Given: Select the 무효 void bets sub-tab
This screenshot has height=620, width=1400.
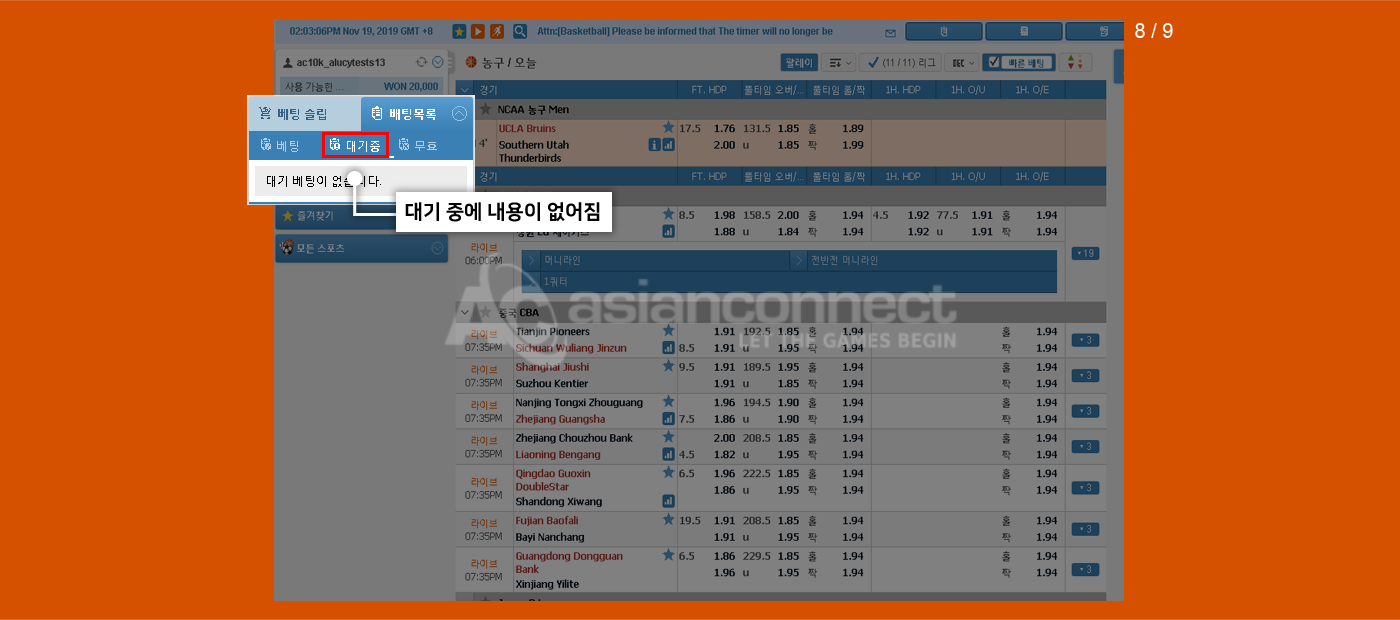Looking at the screenshot, I should pyautogui.click(x=417, y=145).
